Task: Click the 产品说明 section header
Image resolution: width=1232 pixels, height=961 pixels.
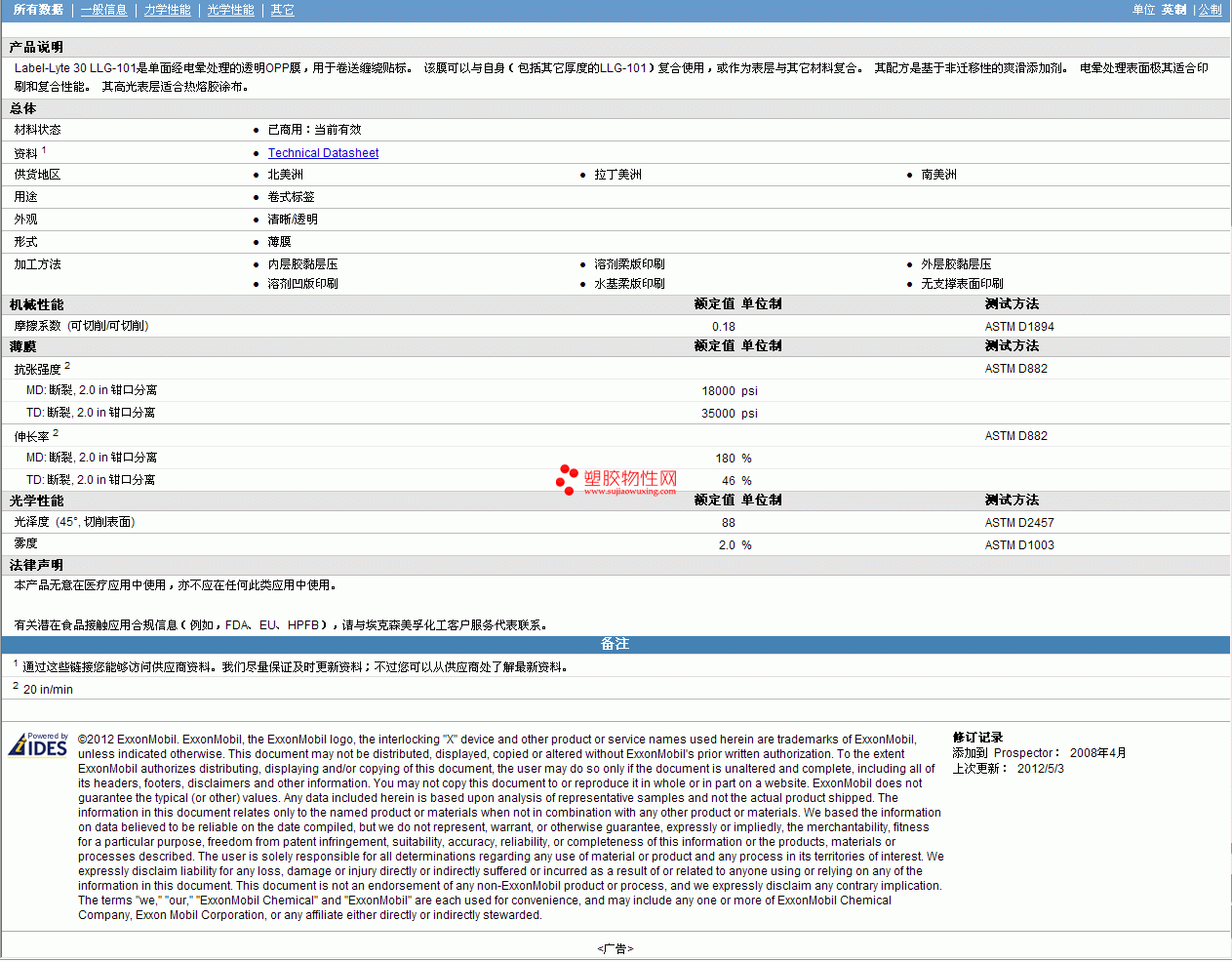Action: (x=37, y=47)
